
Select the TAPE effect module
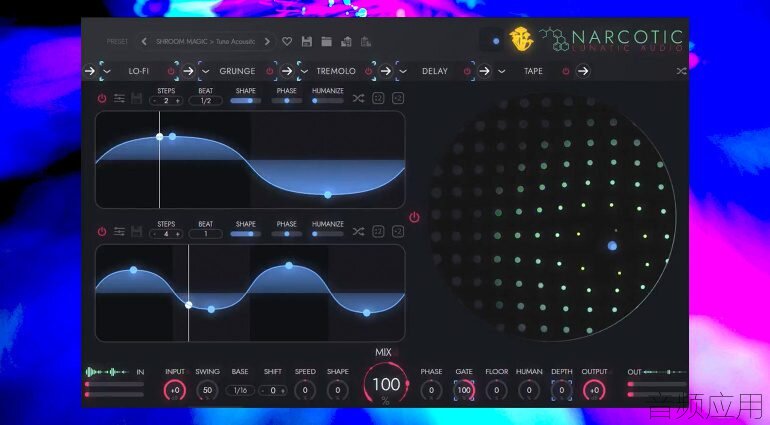tap(533, 71)
